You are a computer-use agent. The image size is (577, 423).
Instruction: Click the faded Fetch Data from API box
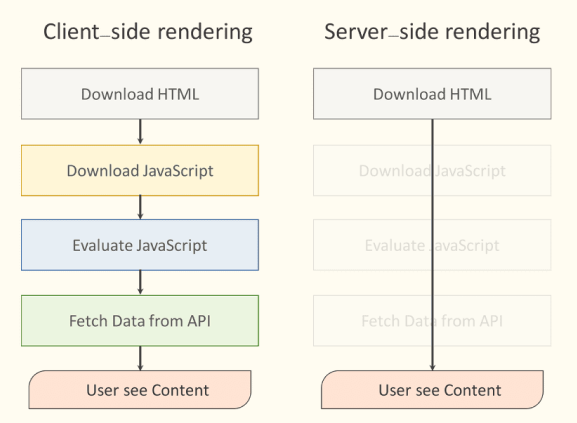pyautogui.click(x=432, y=321)
